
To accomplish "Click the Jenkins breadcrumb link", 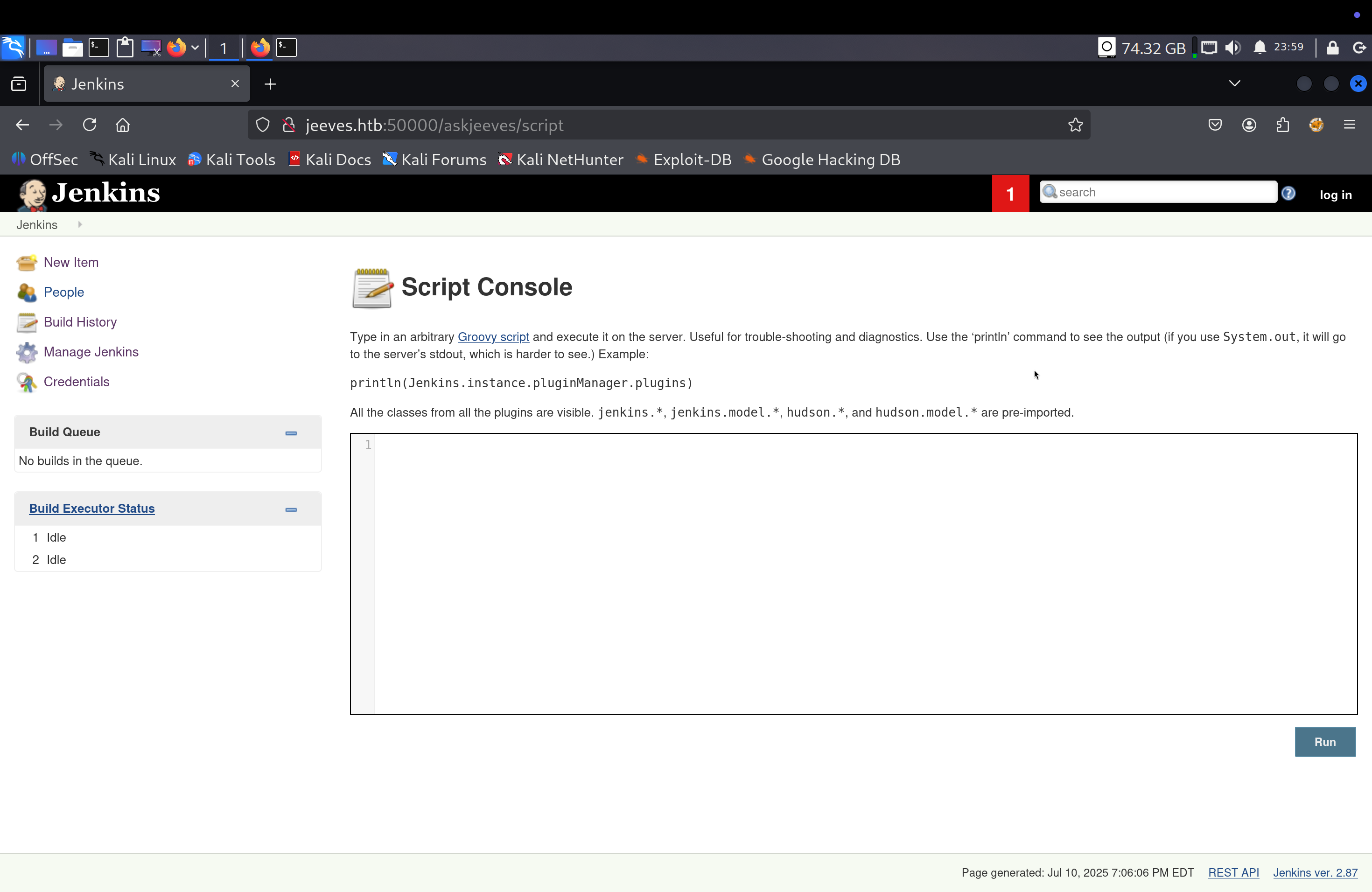I will click(x=37, y=225).
